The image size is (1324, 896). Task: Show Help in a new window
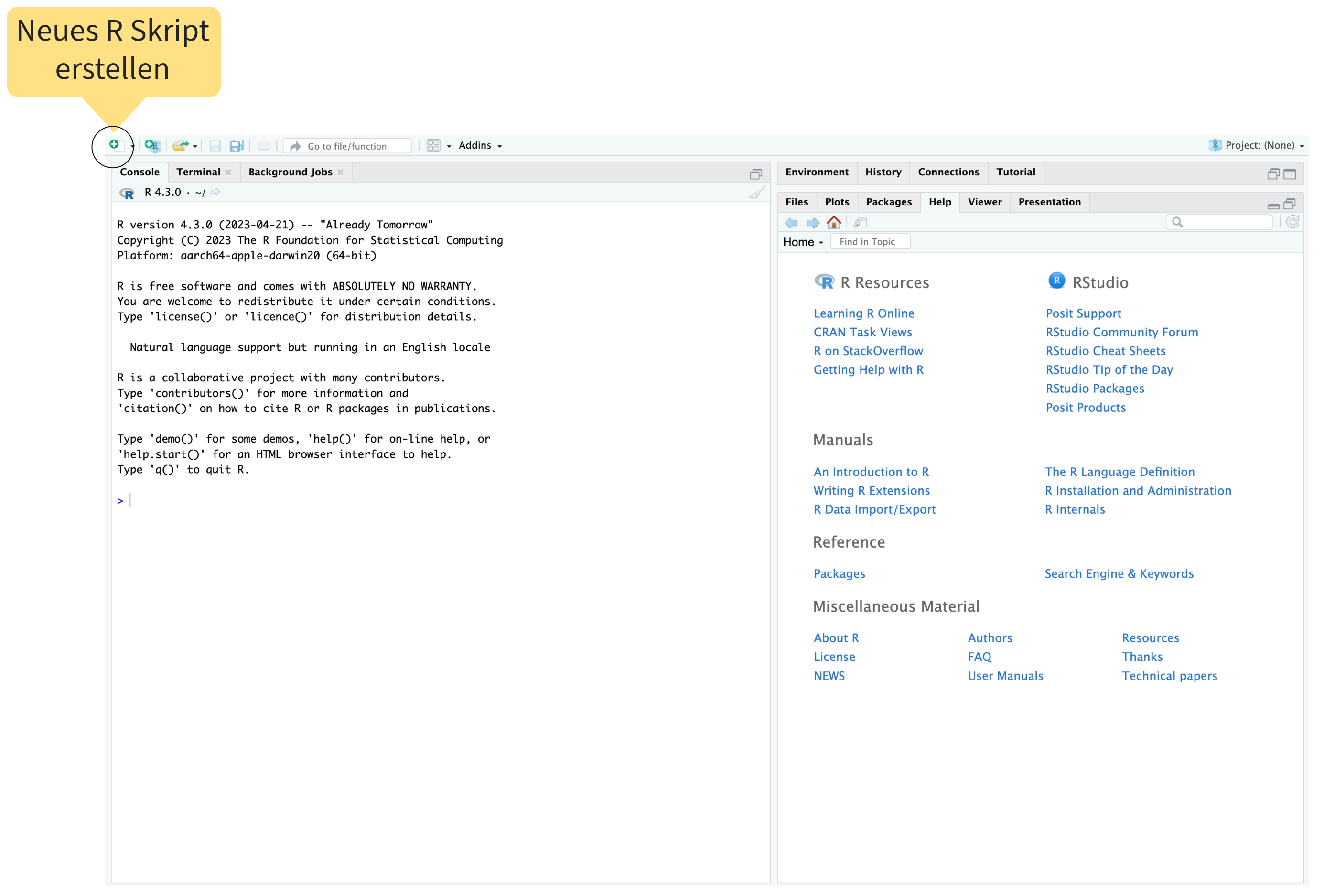[x=860, y=222]
